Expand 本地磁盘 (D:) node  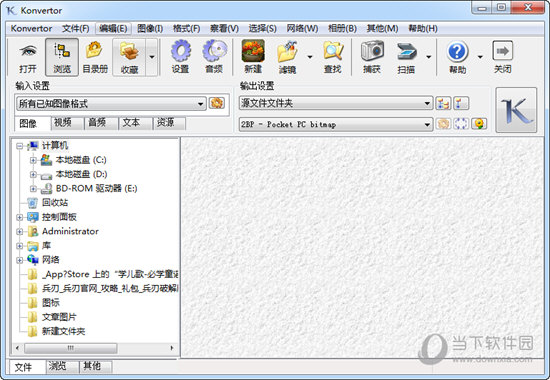[x=33, y=174]
